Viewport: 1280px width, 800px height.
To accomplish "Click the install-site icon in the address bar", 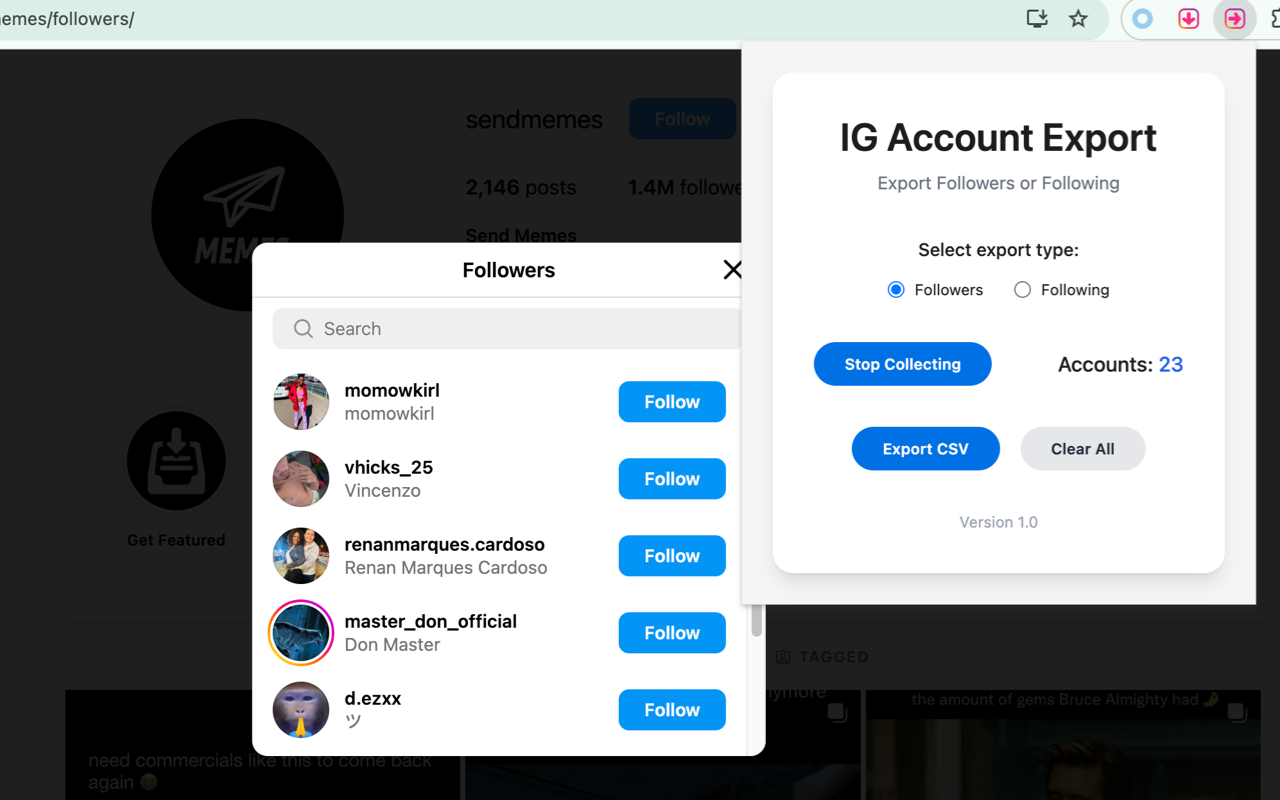I will coord(1036,18).
